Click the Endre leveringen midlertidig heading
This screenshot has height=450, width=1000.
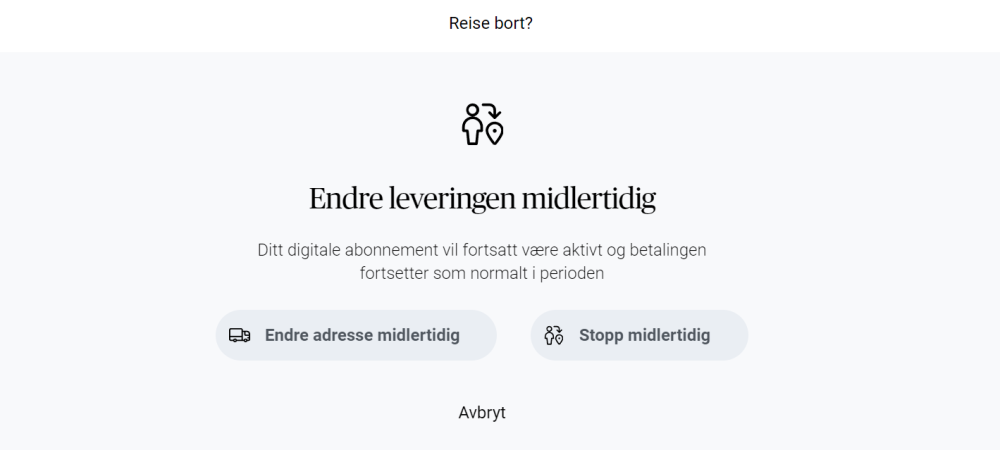[482, 198]
